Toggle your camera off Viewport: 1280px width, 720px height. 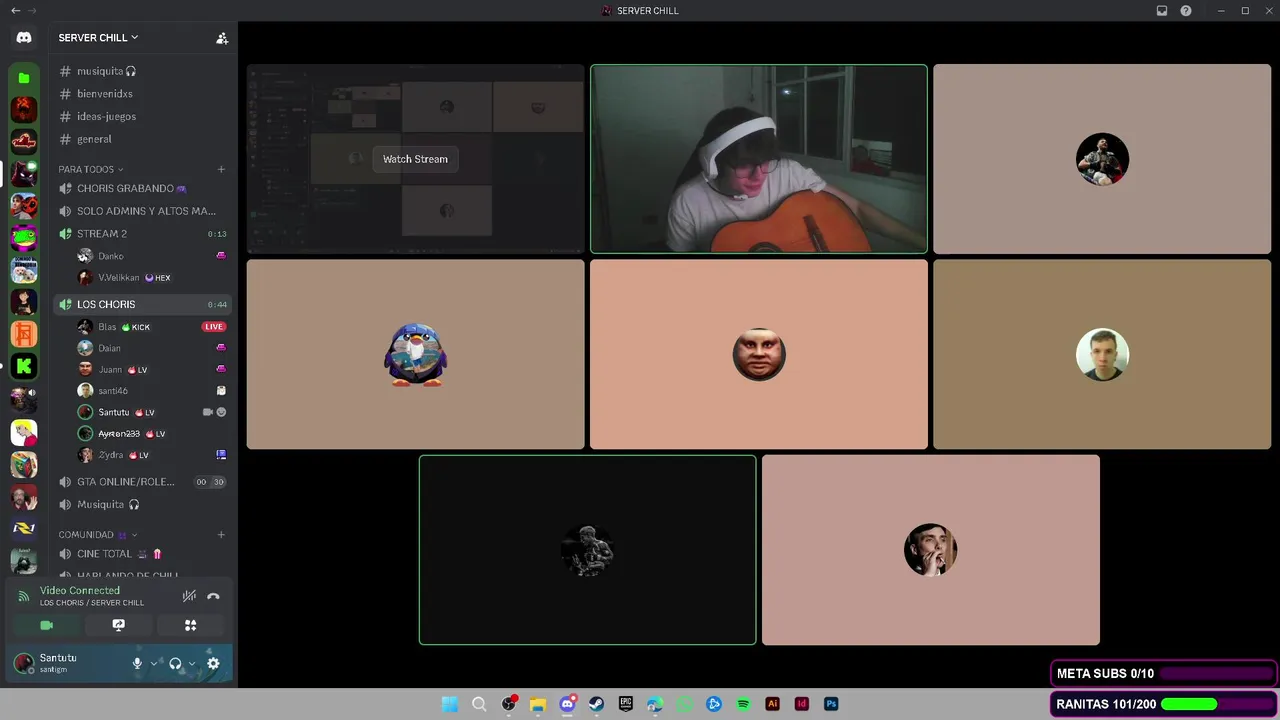coord(46,625)
